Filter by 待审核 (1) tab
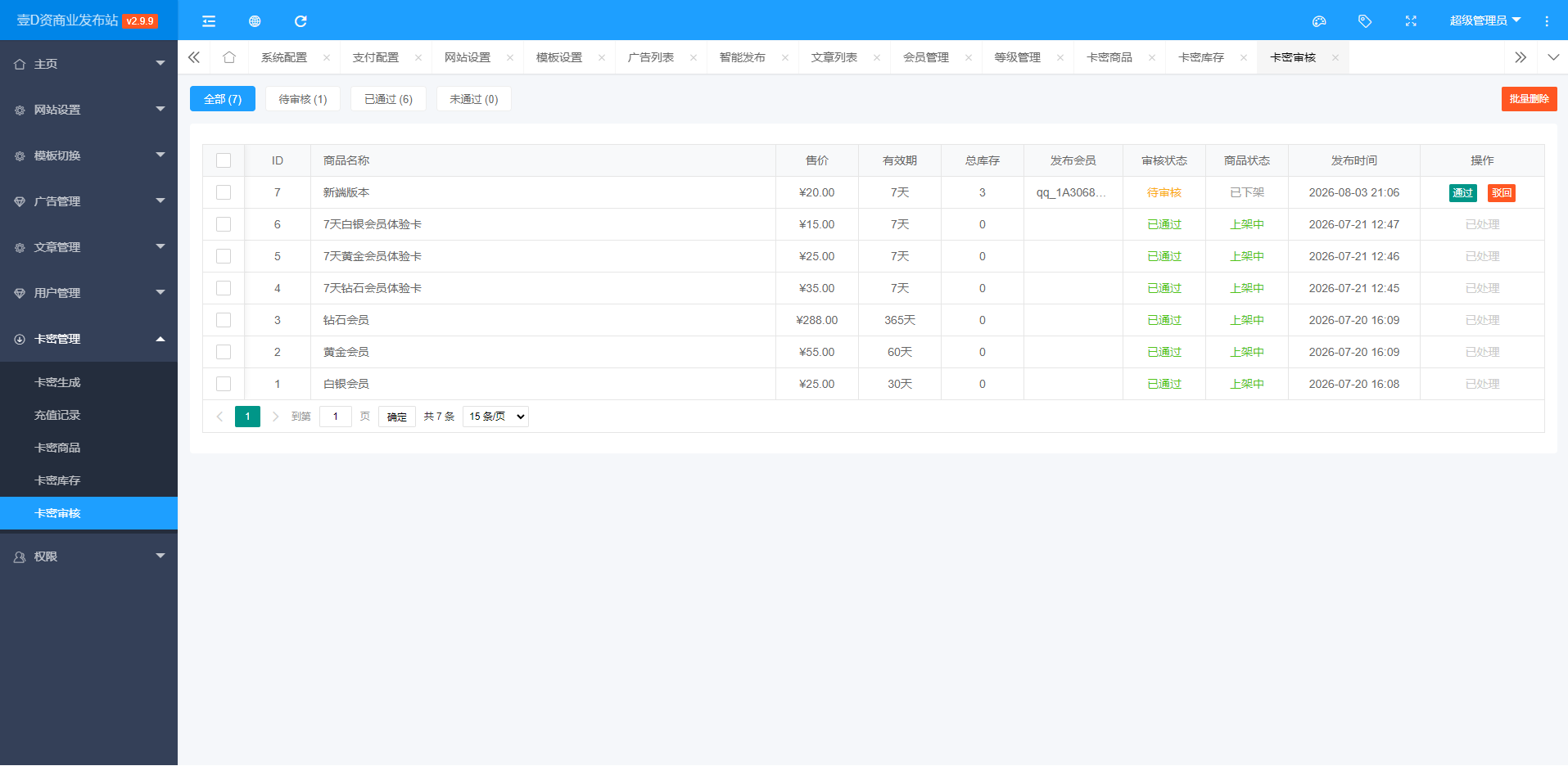 tap(303, 99)
